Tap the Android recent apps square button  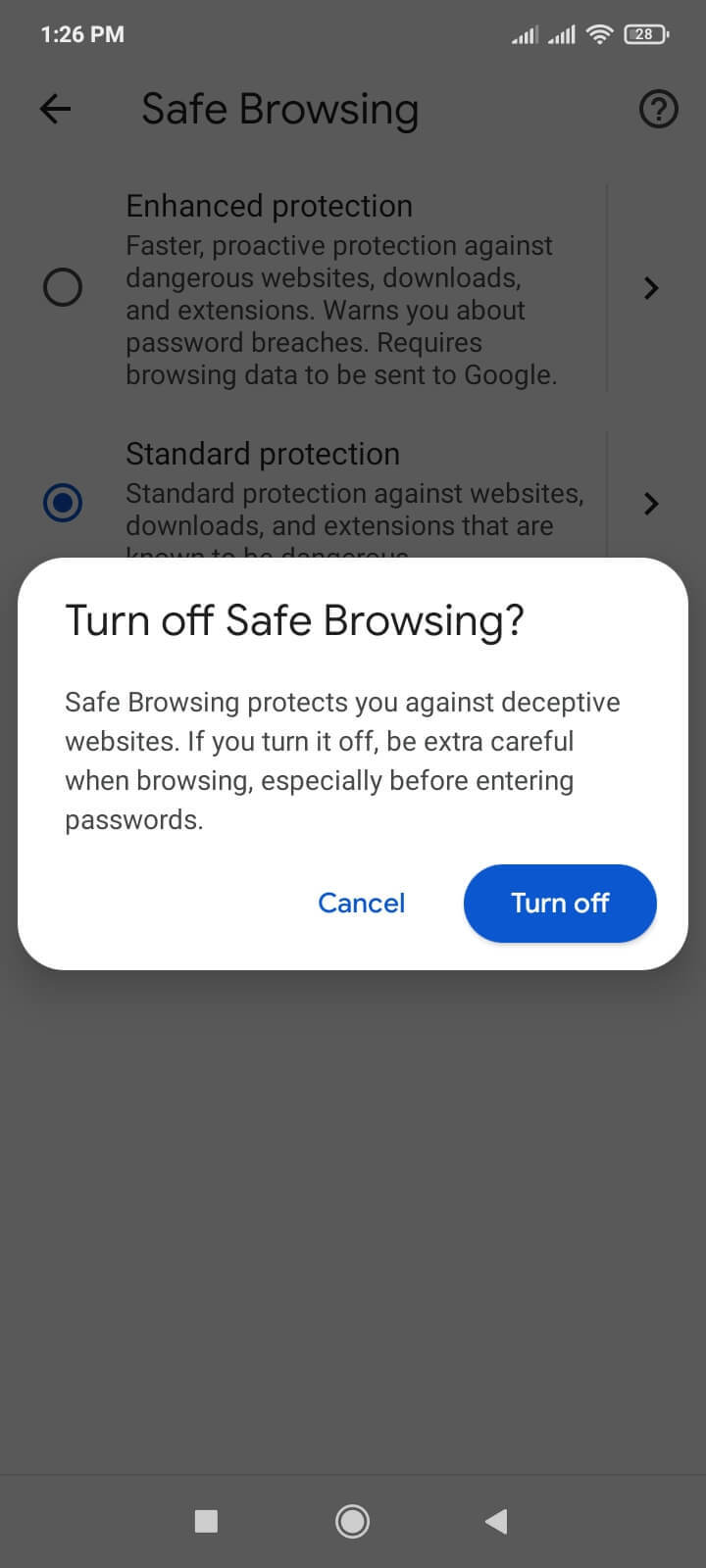pos(206,1521)
